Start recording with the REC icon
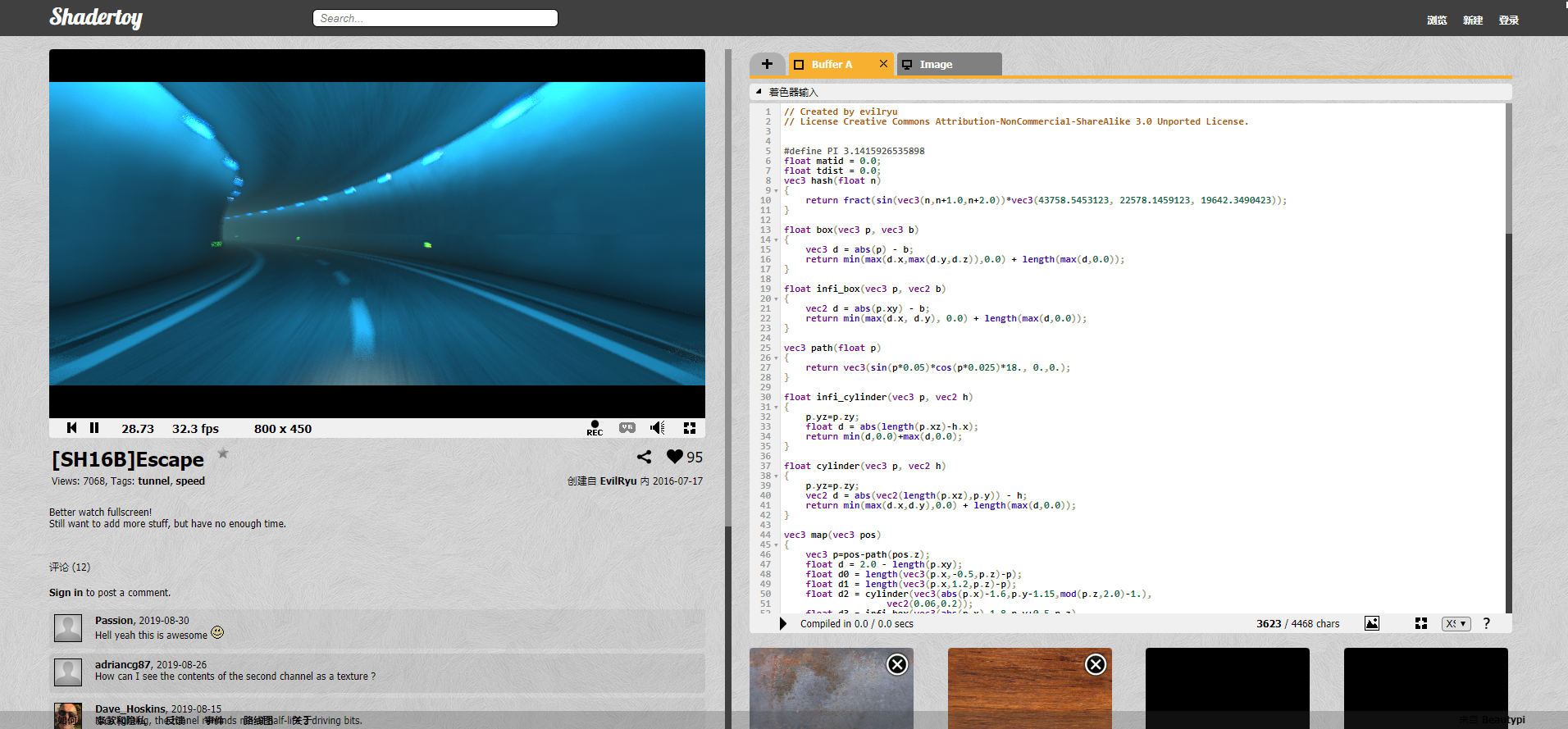This screenshot has width=1568, height=729. click(x=595, y=428)
